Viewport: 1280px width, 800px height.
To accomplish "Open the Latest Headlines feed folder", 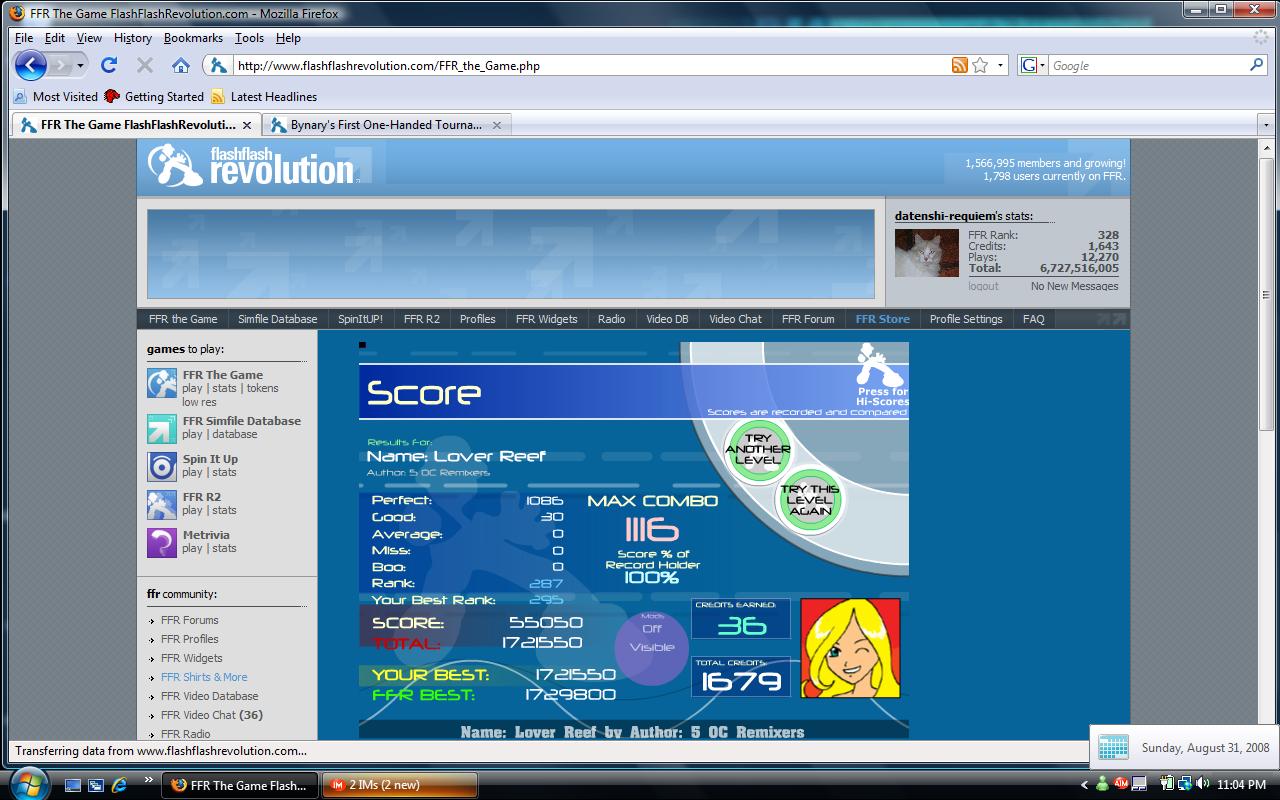I will (264, 97).
